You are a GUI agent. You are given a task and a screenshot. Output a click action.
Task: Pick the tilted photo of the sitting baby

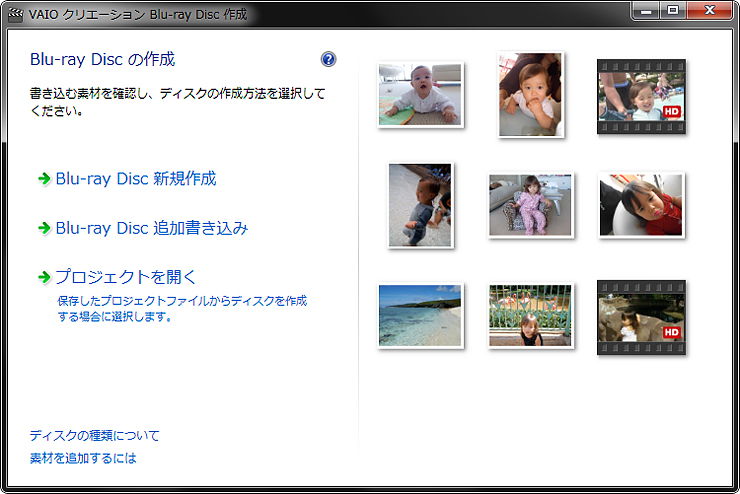421,204
